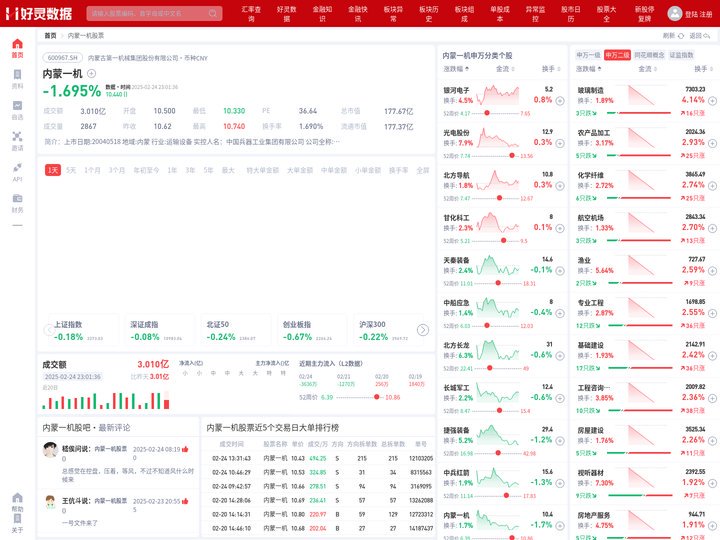
Task: Switch to 申万二级 tab
Action: (617, 55)
